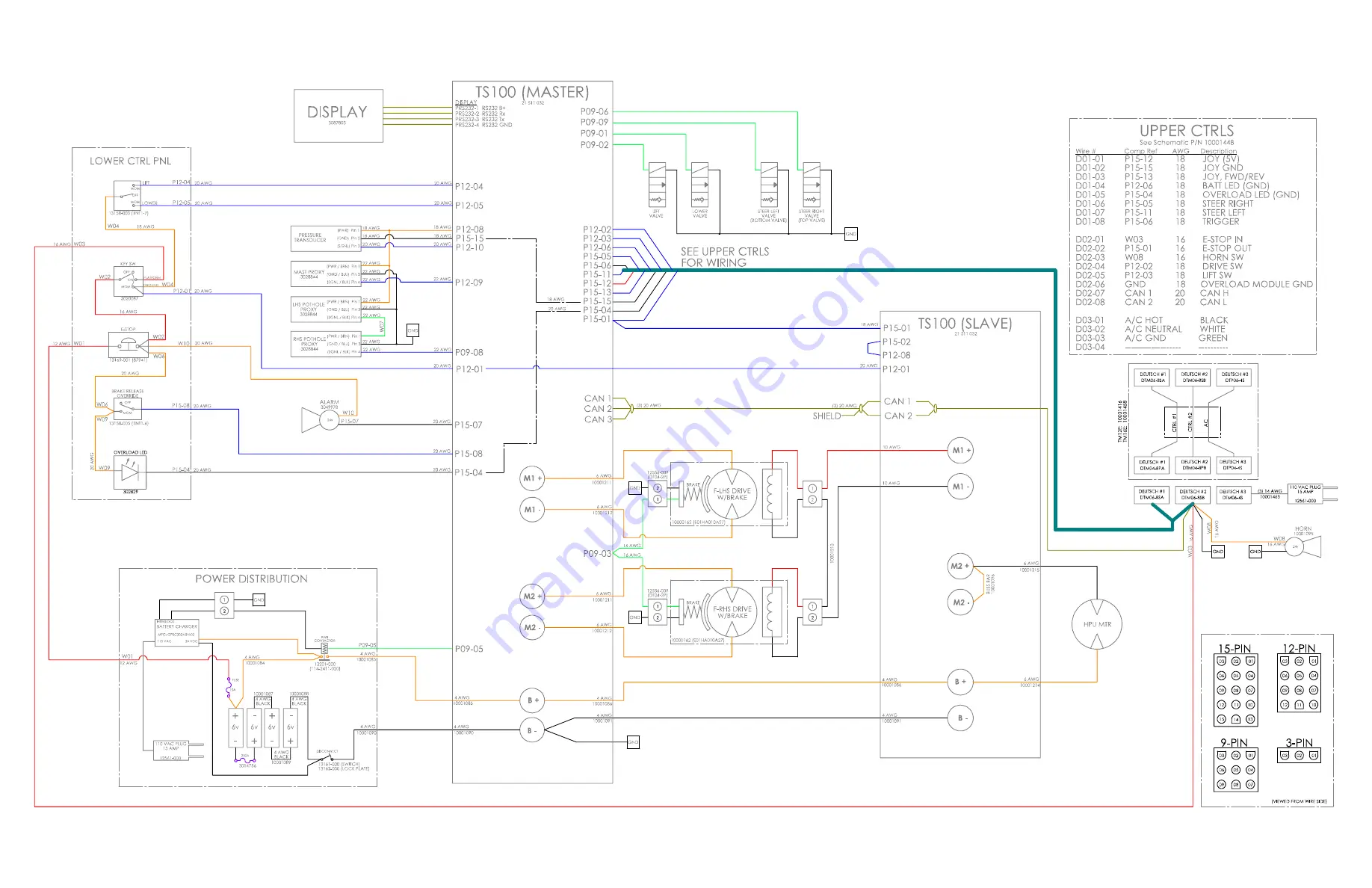Viewport: 1372px width, 888px height.
Task: Select the 9-PIN connector label
Action: [1234, 743]
